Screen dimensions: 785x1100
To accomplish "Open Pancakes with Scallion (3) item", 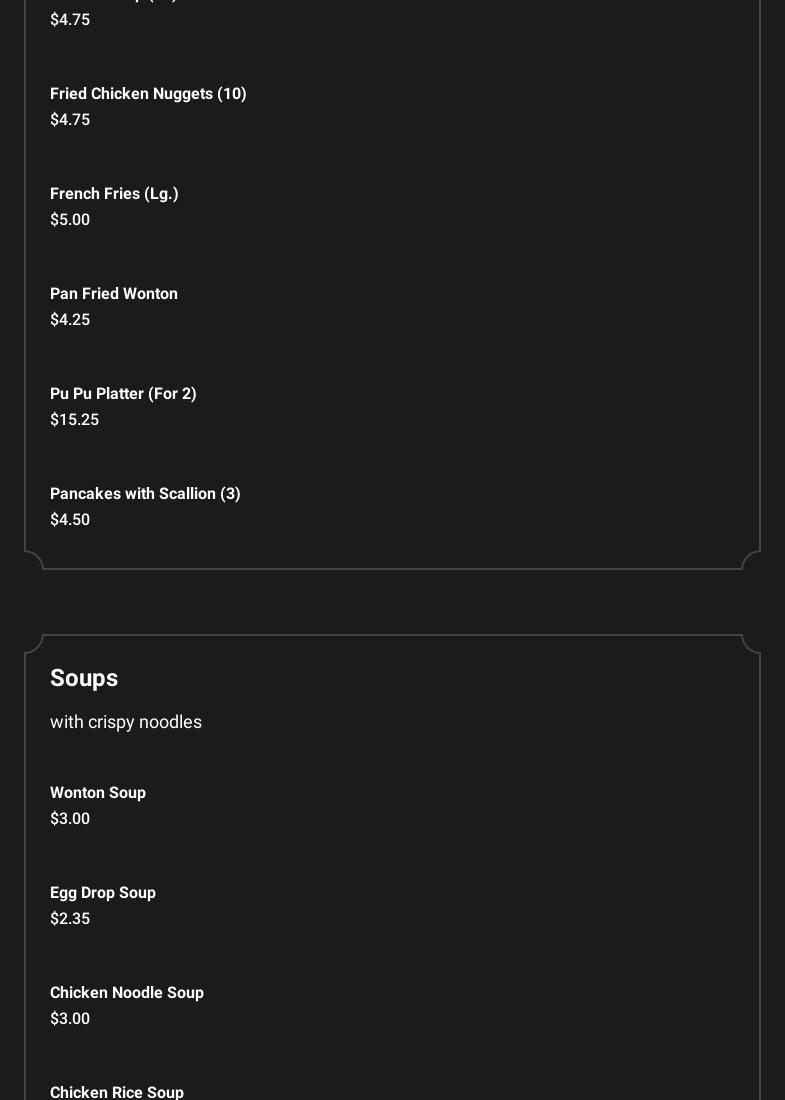I will (x=145, y=494).
